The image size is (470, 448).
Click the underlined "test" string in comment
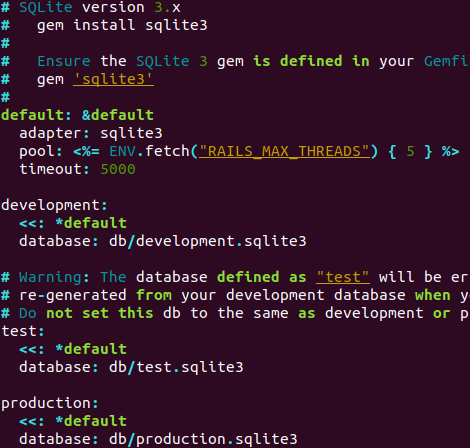coord(343,277)
